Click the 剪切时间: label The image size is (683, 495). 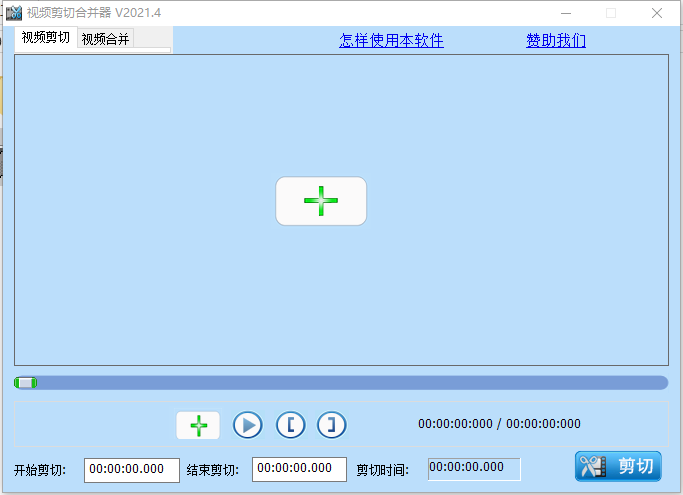coord(382,470)
